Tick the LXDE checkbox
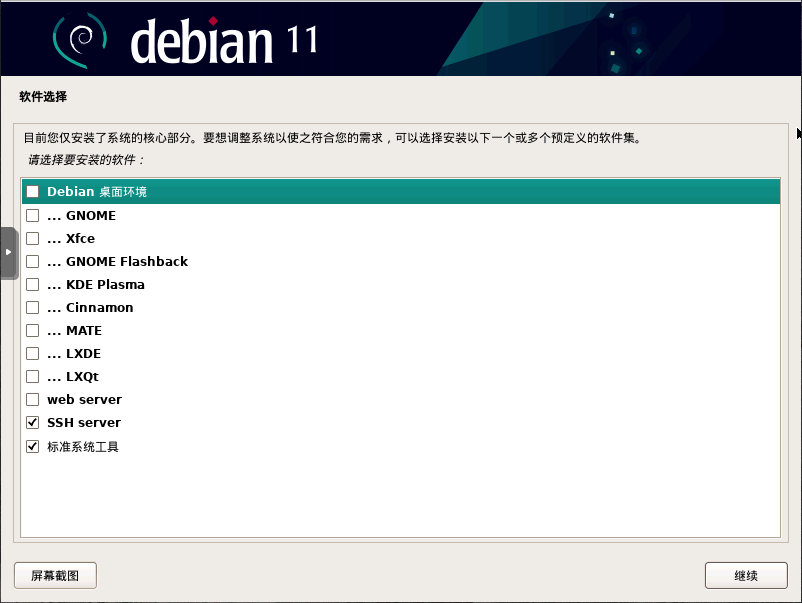The width and height of the screenshot is (802, 603). 33,353
